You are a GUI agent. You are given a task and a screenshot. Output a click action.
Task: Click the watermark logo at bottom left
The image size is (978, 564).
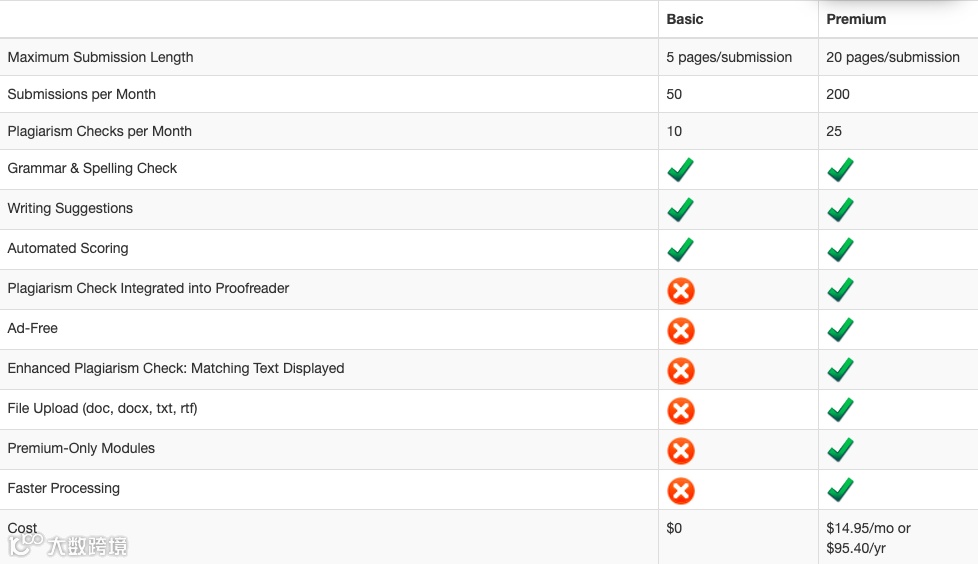tap(68, 546)
